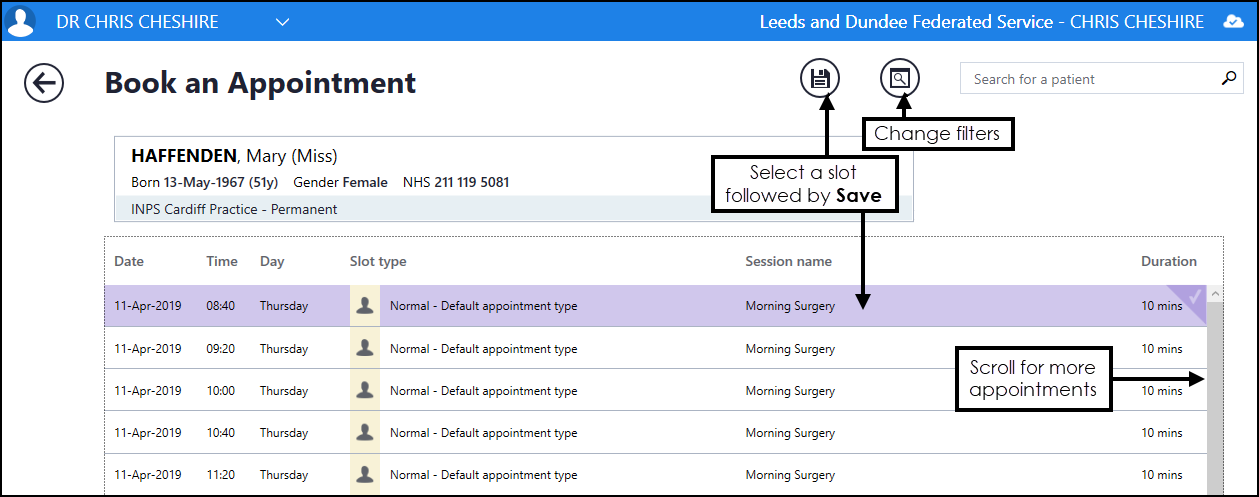
Task: Click the cloud sync status icon
Action: (1231, 22)
